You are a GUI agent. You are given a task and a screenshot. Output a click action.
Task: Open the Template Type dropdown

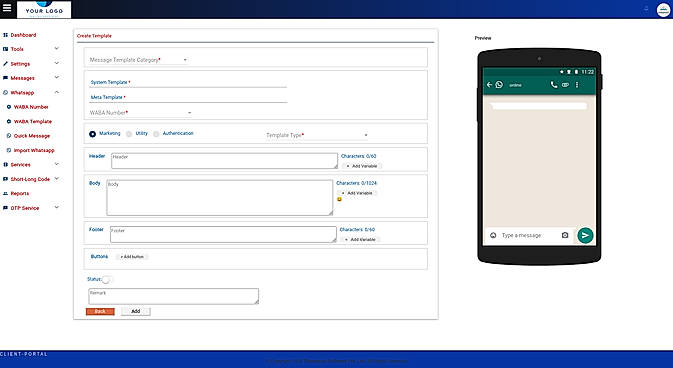coord(317,135)
